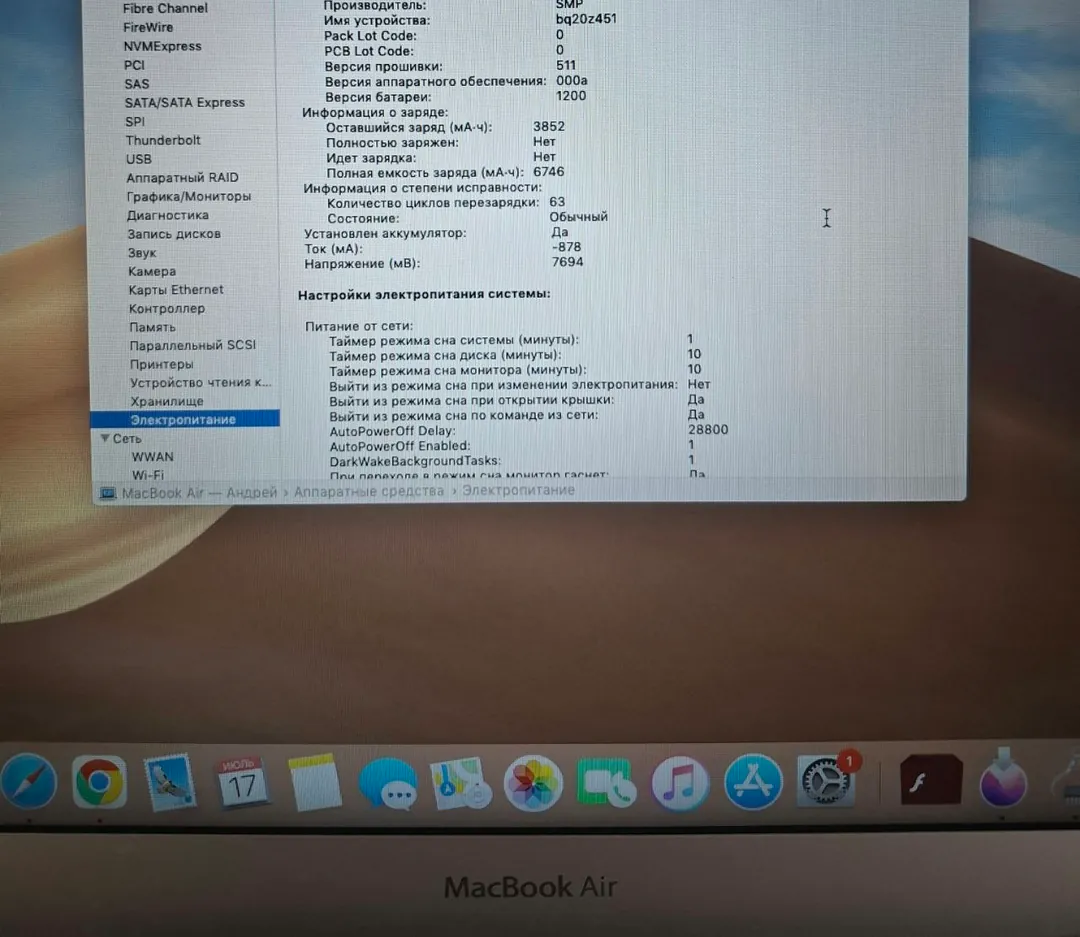Launch the Flash Player dock icon

931,780
